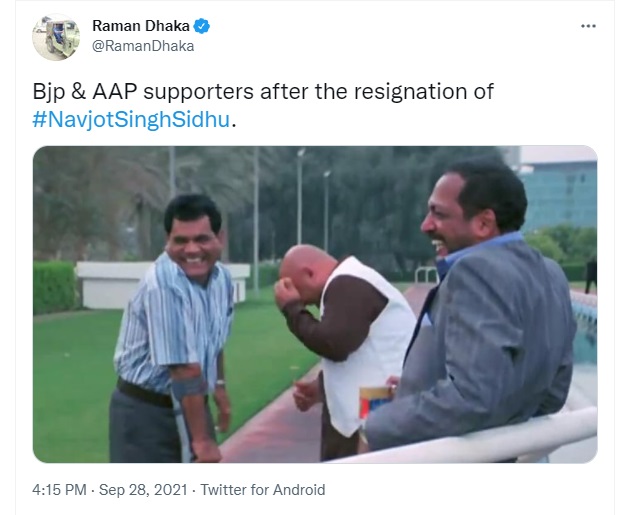The width and height of the screenshot is (639, 515).
Task: Open Raman Dhaka's profile avatar
Action: 56,37
